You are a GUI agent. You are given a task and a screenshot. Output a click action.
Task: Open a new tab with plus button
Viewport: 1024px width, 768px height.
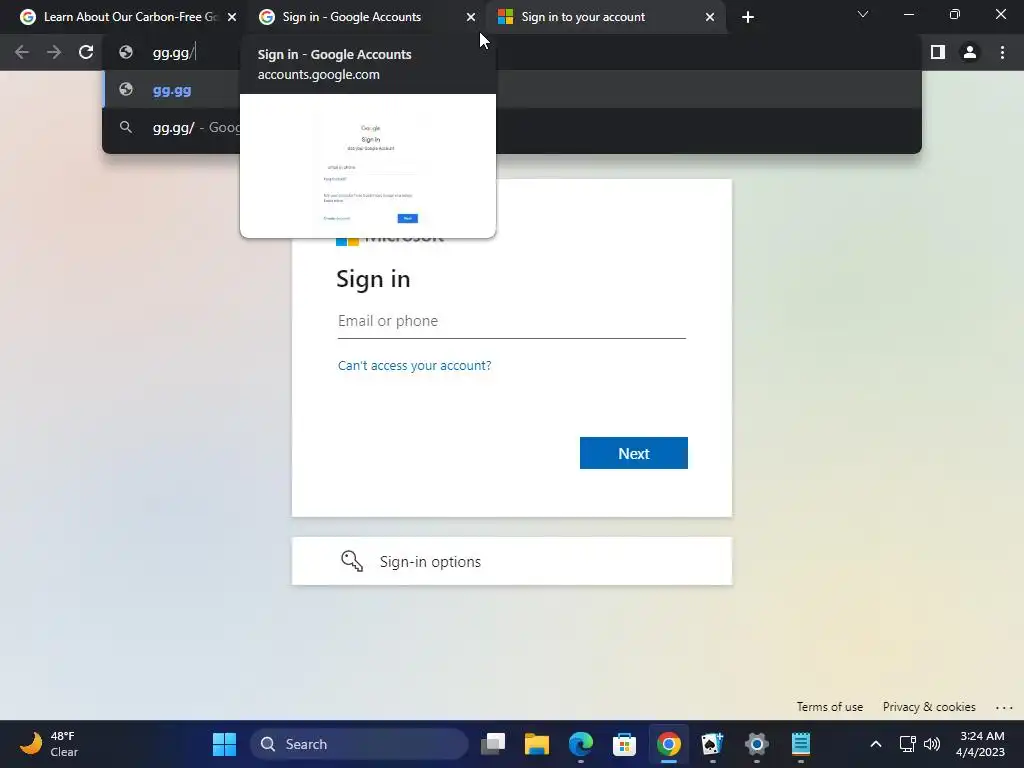point(748,17)
